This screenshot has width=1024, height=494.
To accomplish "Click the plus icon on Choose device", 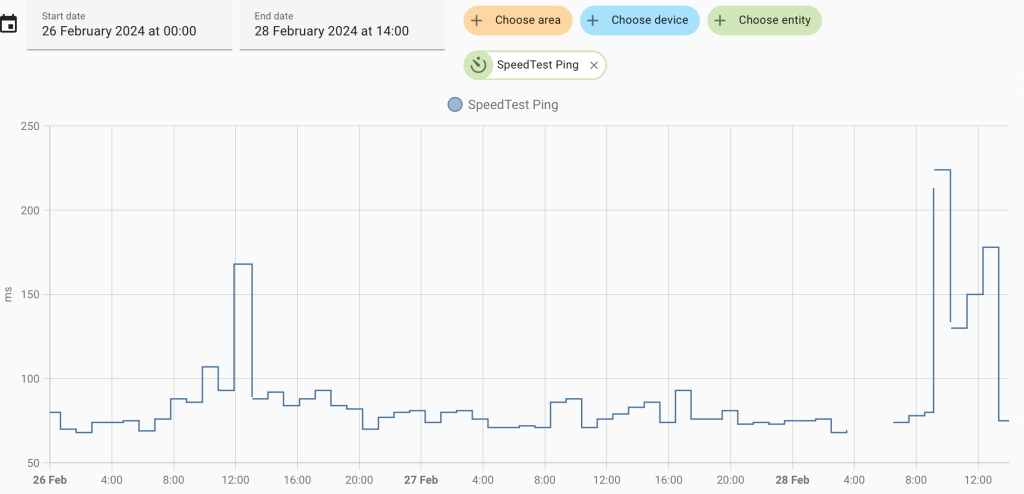I will tap(593, 20).
